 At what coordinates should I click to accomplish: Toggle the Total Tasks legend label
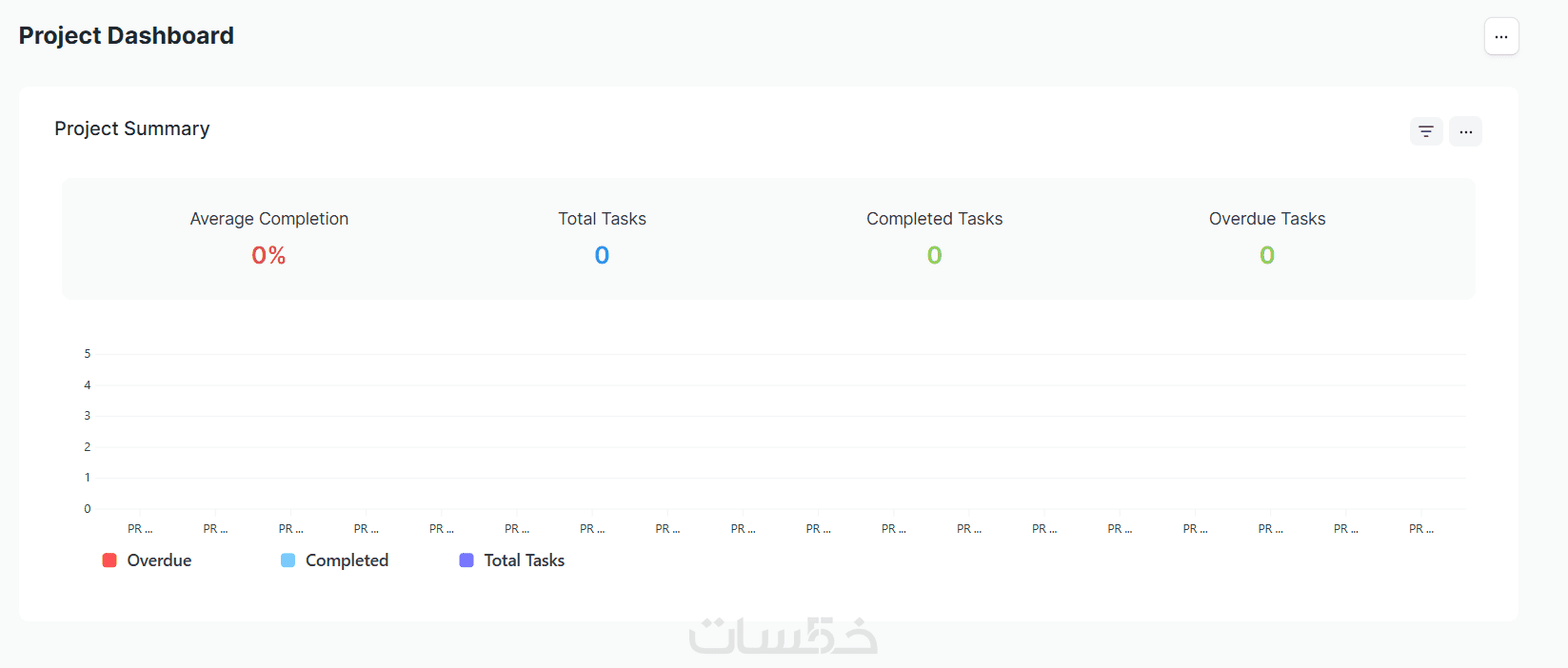coord(524,560)
